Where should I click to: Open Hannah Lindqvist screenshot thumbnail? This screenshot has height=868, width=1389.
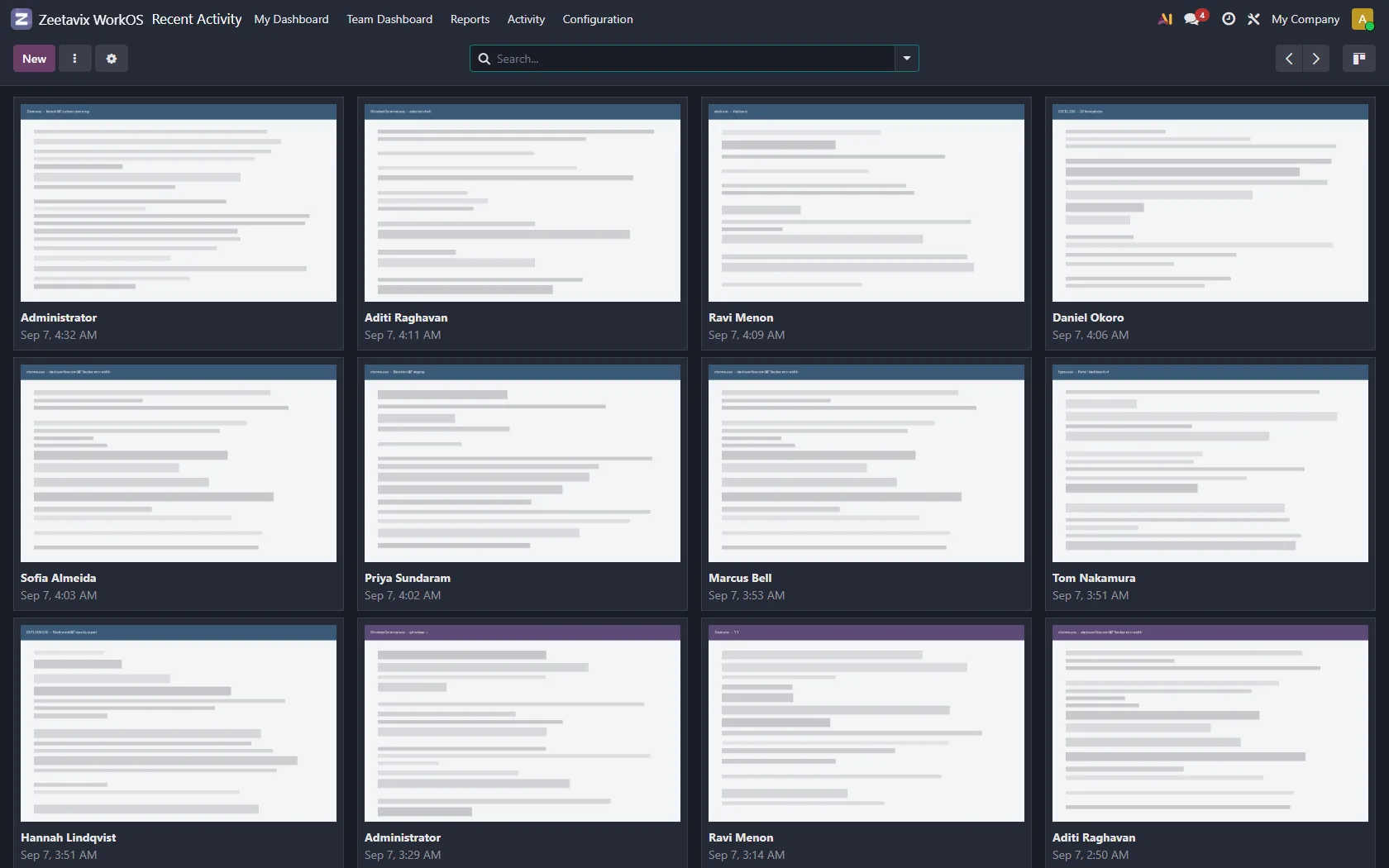pyautogui.click(x=179, y=723)
